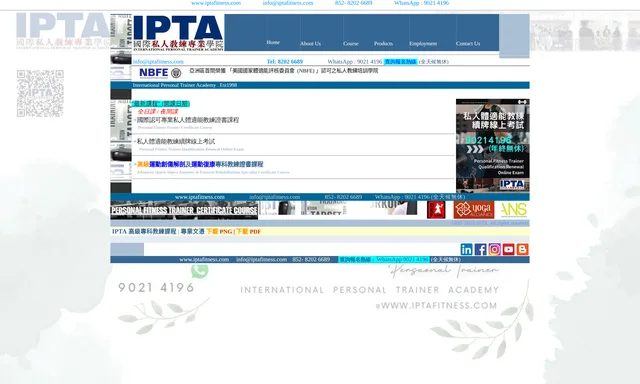Open the Course menu item
640x384 pixels.
(x=351, y=43)
